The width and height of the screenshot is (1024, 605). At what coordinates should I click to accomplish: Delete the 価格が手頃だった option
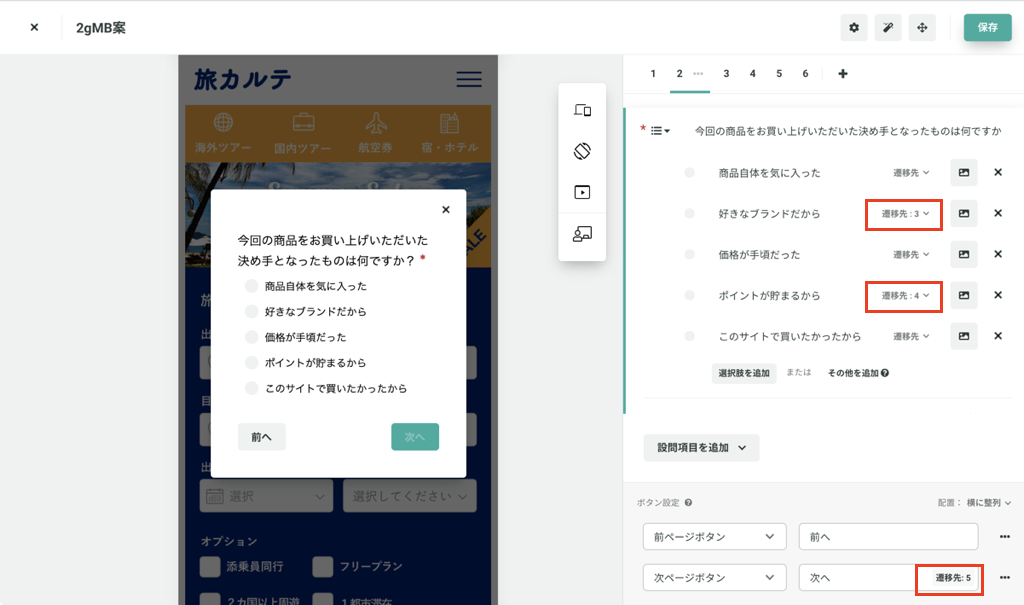(x=997, y=254)
